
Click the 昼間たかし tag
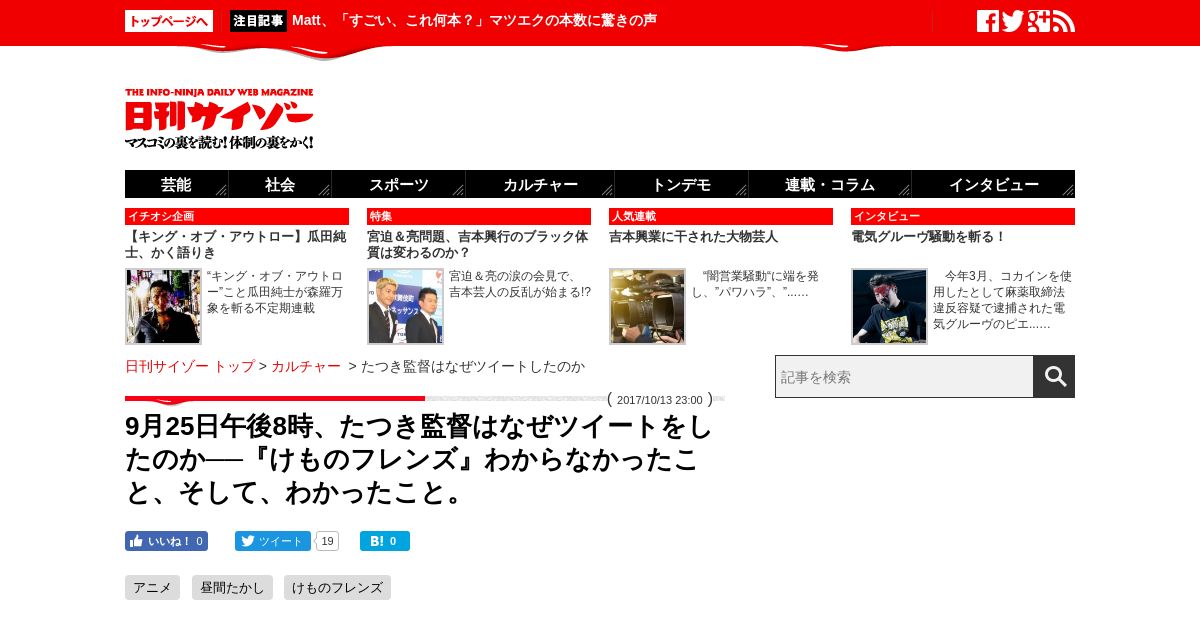click(232, 588)
